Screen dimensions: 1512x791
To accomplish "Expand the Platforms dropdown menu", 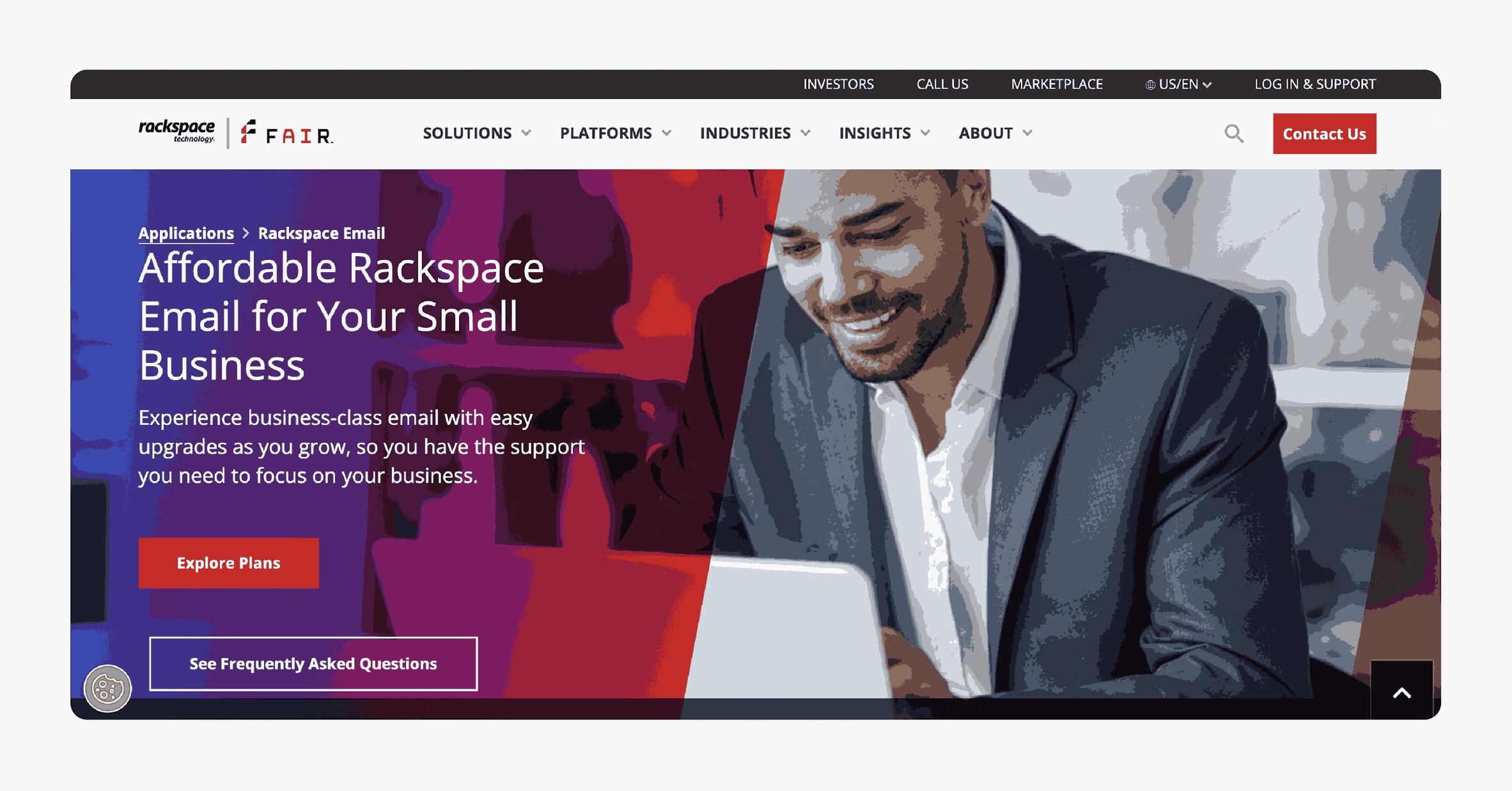I will [x=614, y=132].
